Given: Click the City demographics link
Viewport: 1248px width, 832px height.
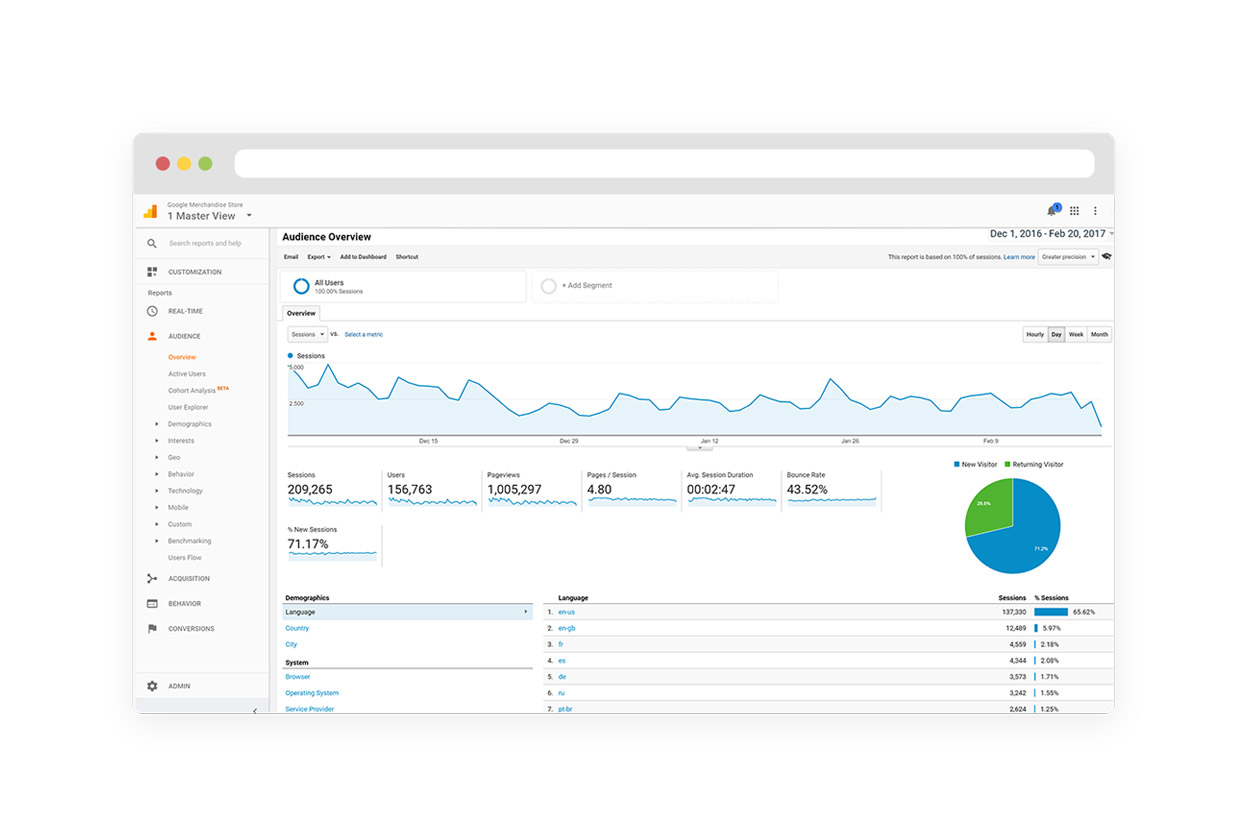Looking at the screenshot, I should (291, 644).
